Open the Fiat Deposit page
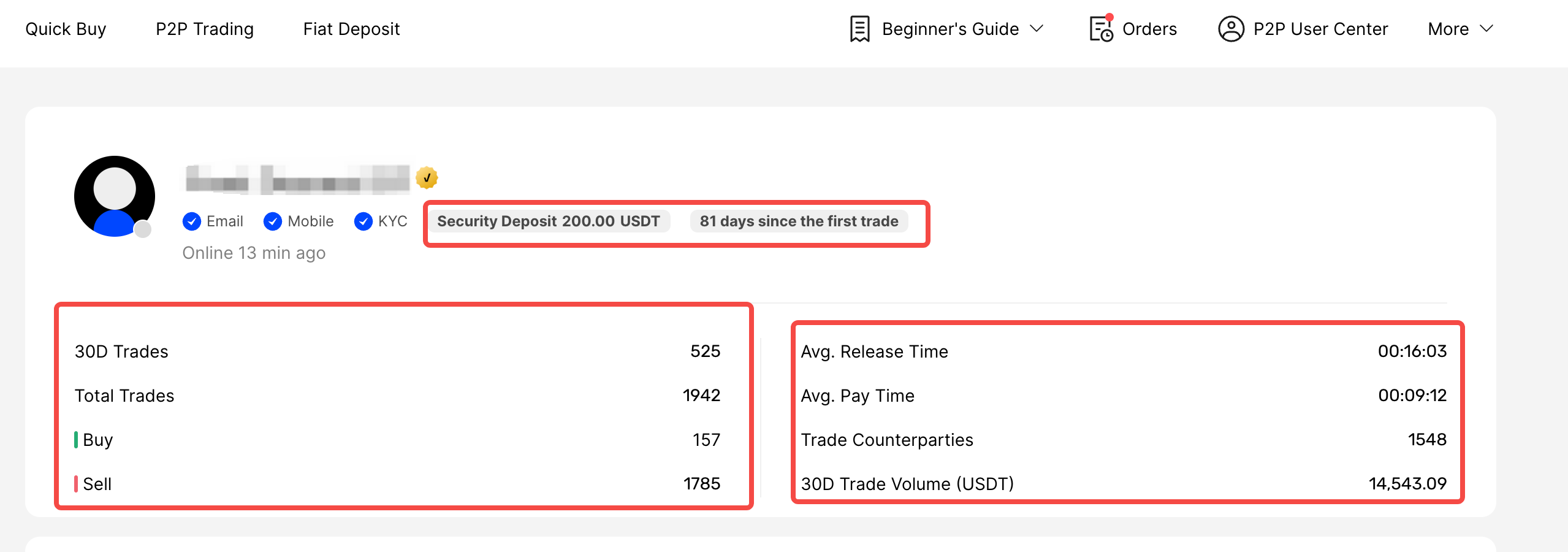This screenshot has height=552, width=1568. pos(351,29)
